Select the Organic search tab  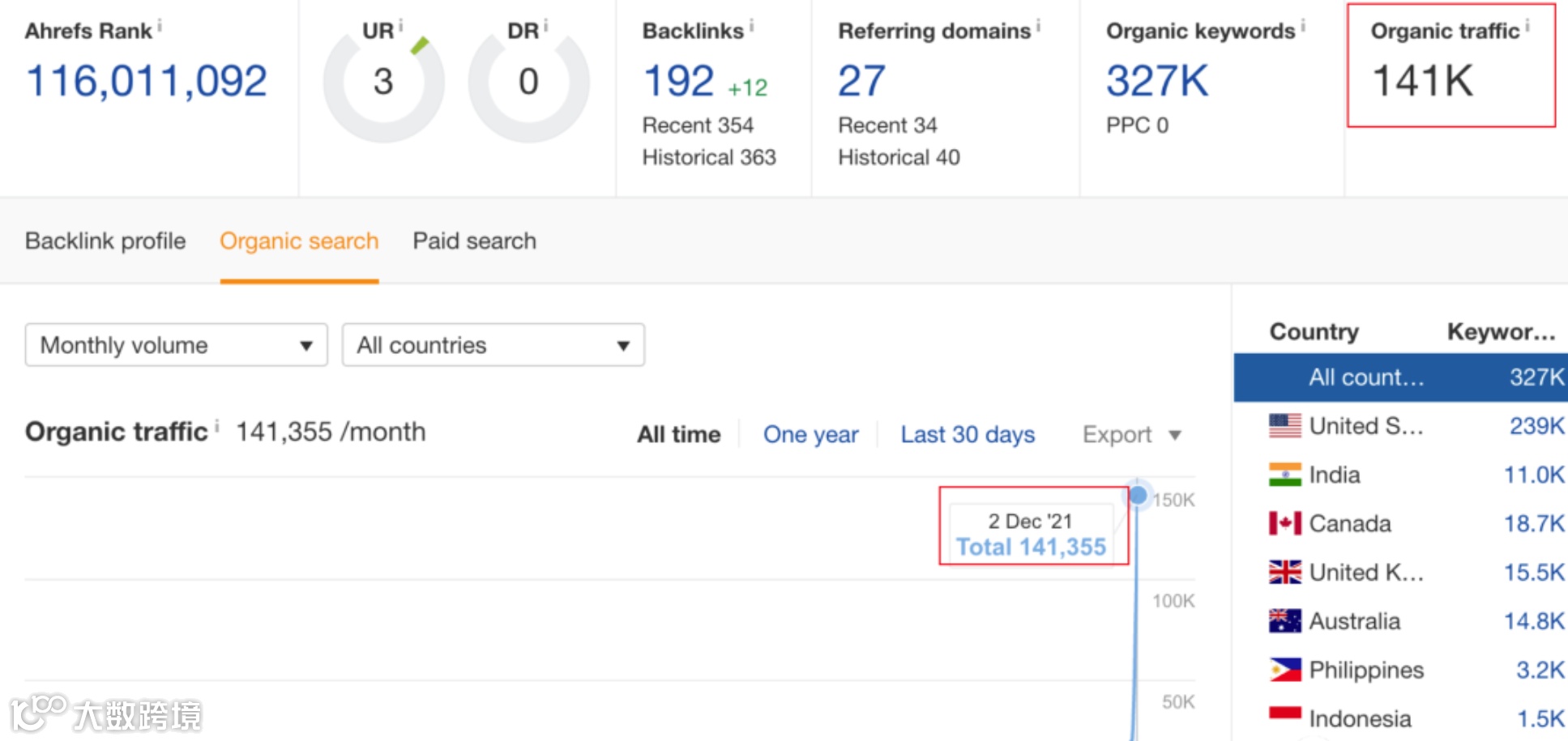click(299, 241)
